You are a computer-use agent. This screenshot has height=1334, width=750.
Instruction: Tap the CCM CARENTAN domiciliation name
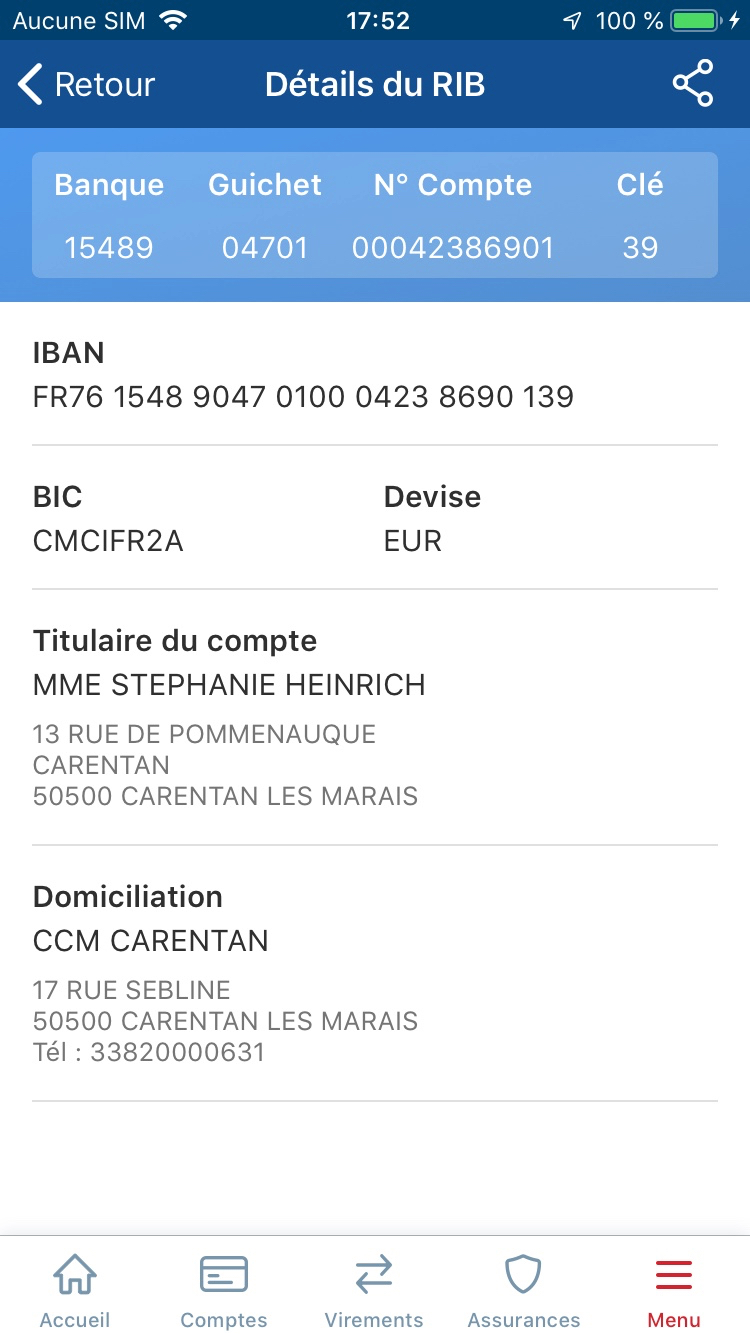pyautogui.click(x=151, y=941)
